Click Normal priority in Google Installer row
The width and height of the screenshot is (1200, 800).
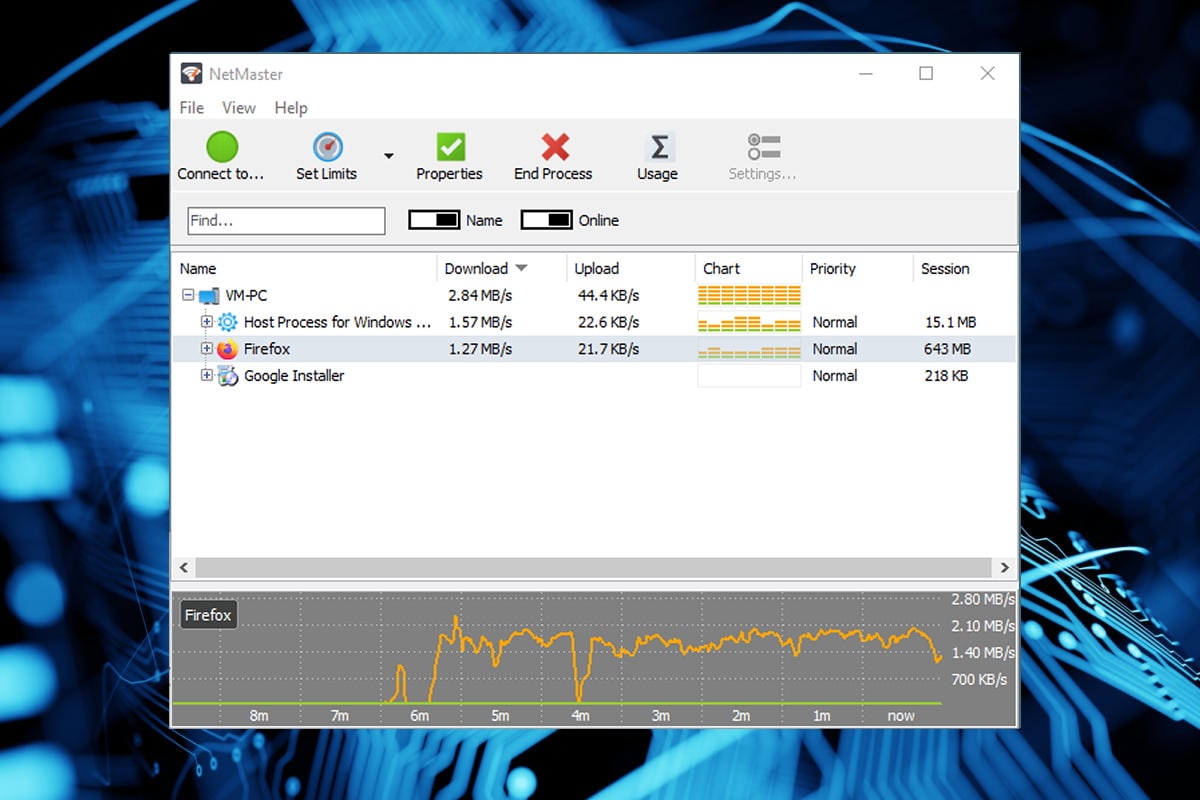(835, 376)
